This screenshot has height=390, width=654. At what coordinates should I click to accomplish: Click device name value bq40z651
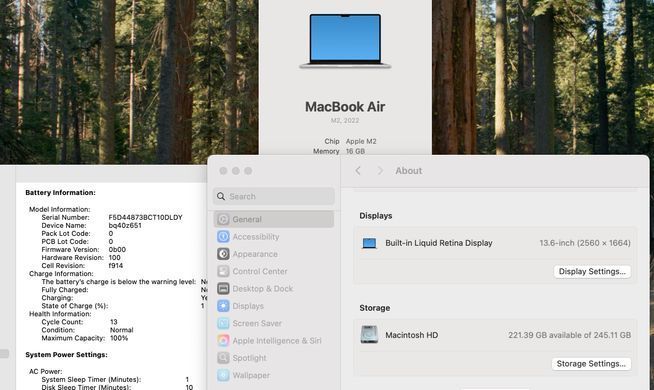click(125, 225)
